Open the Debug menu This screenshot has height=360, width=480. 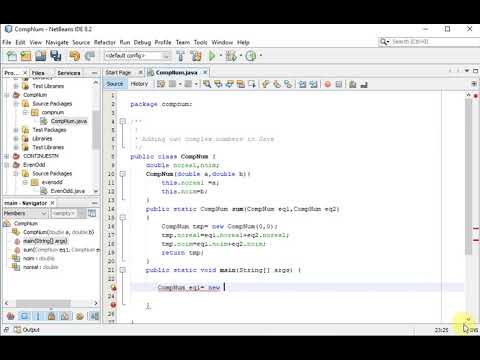142,42
